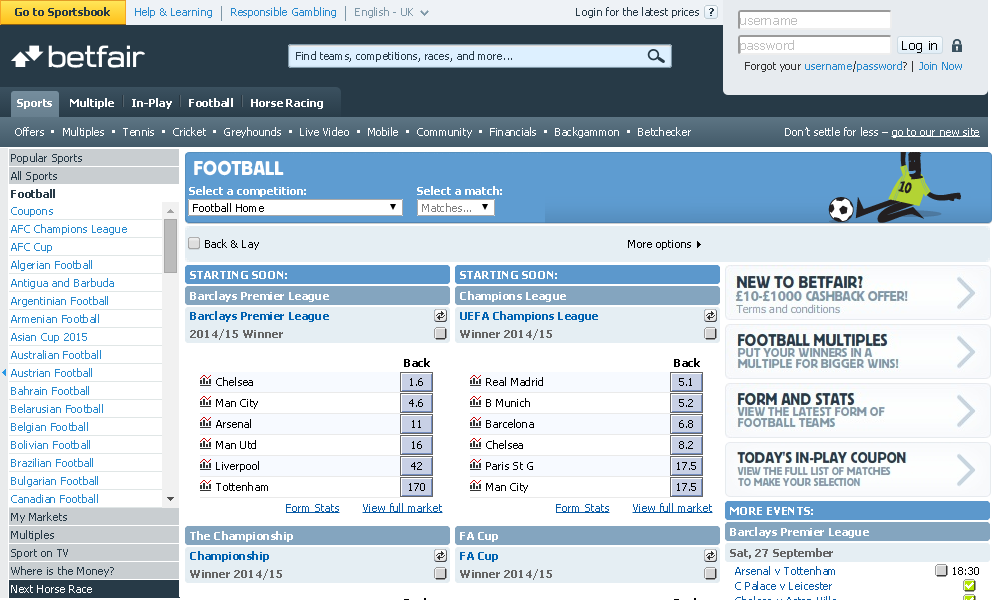Open Tottenham graph icon
This screenshot has height=600, width=993.
click(x=205, y=485)
